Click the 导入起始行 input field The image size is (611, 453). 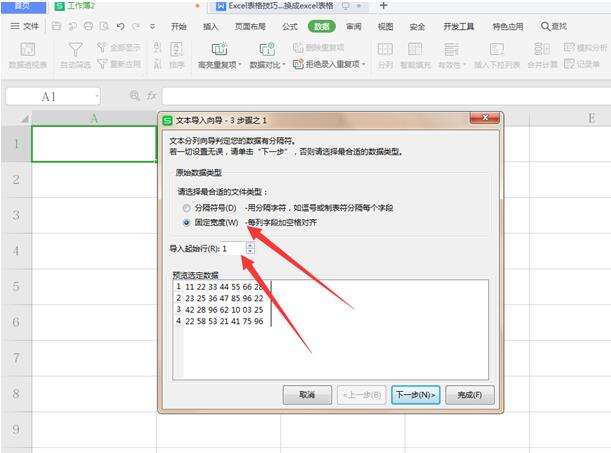click(x=233, y=248)
